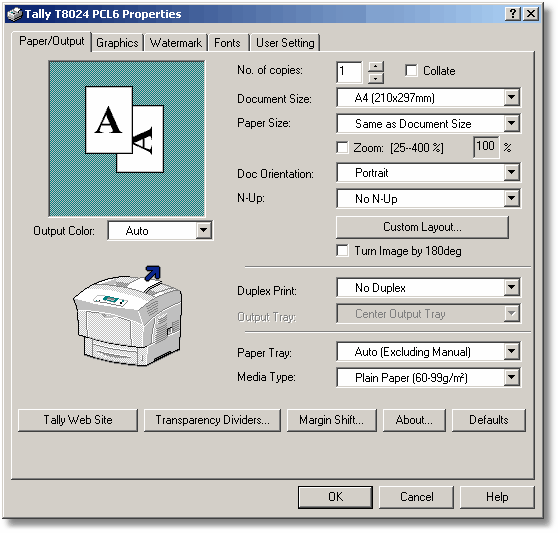Screen dimensions: 558x533
Task: Click the Help button
Action: (497, 497)
